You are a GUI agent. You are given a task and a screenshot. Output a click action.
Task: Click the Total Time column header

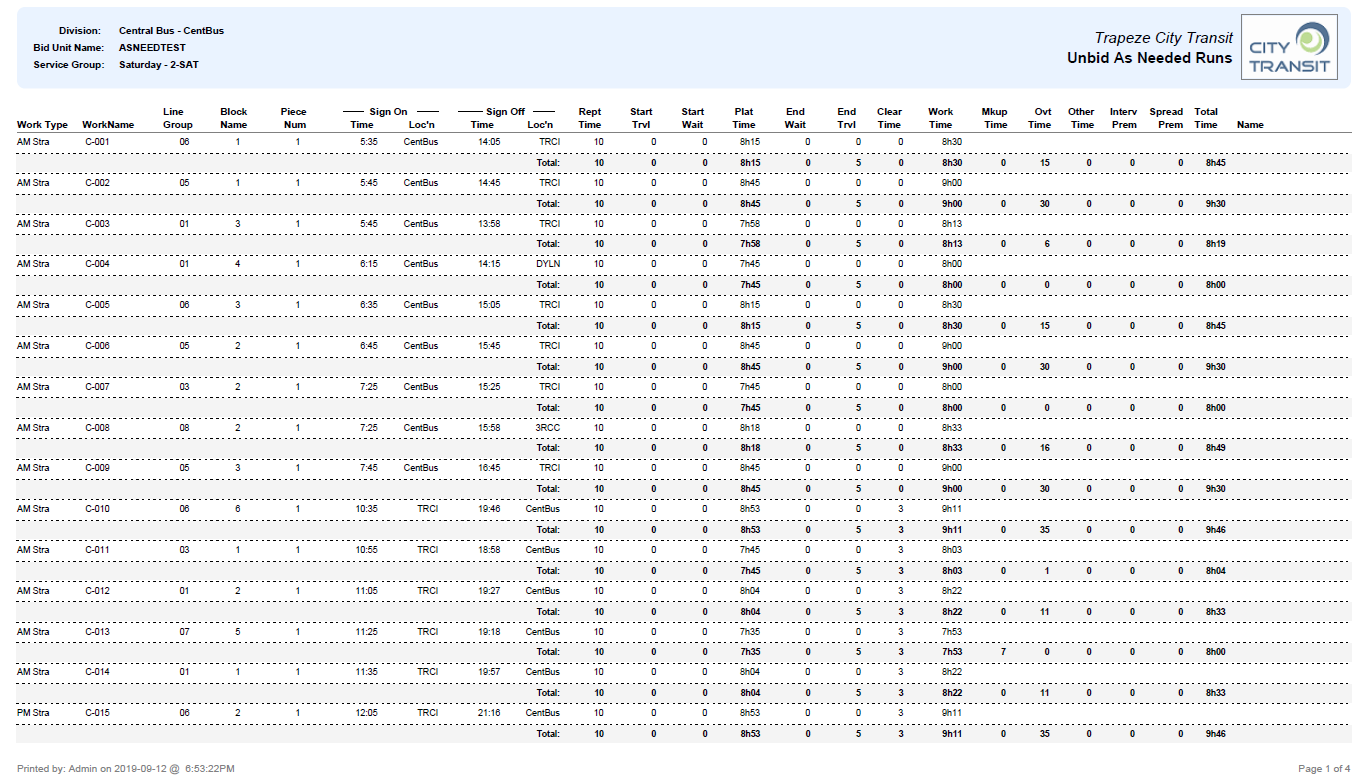pos(1206,117)
